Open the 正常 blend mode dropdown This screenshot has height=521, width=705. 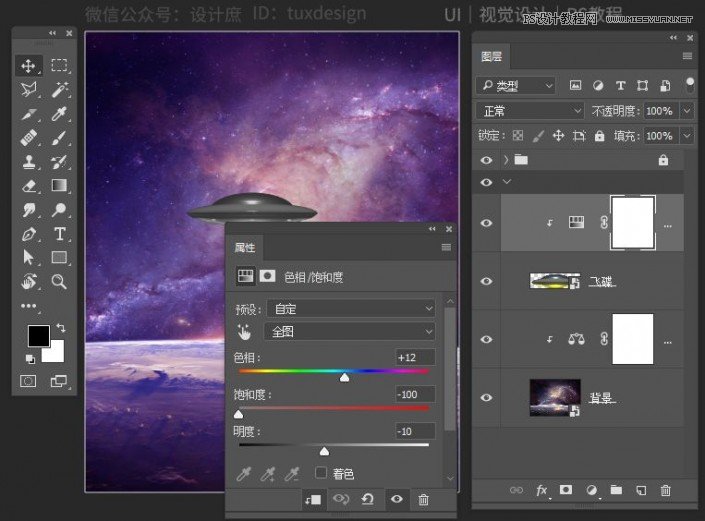coord(530,111)
